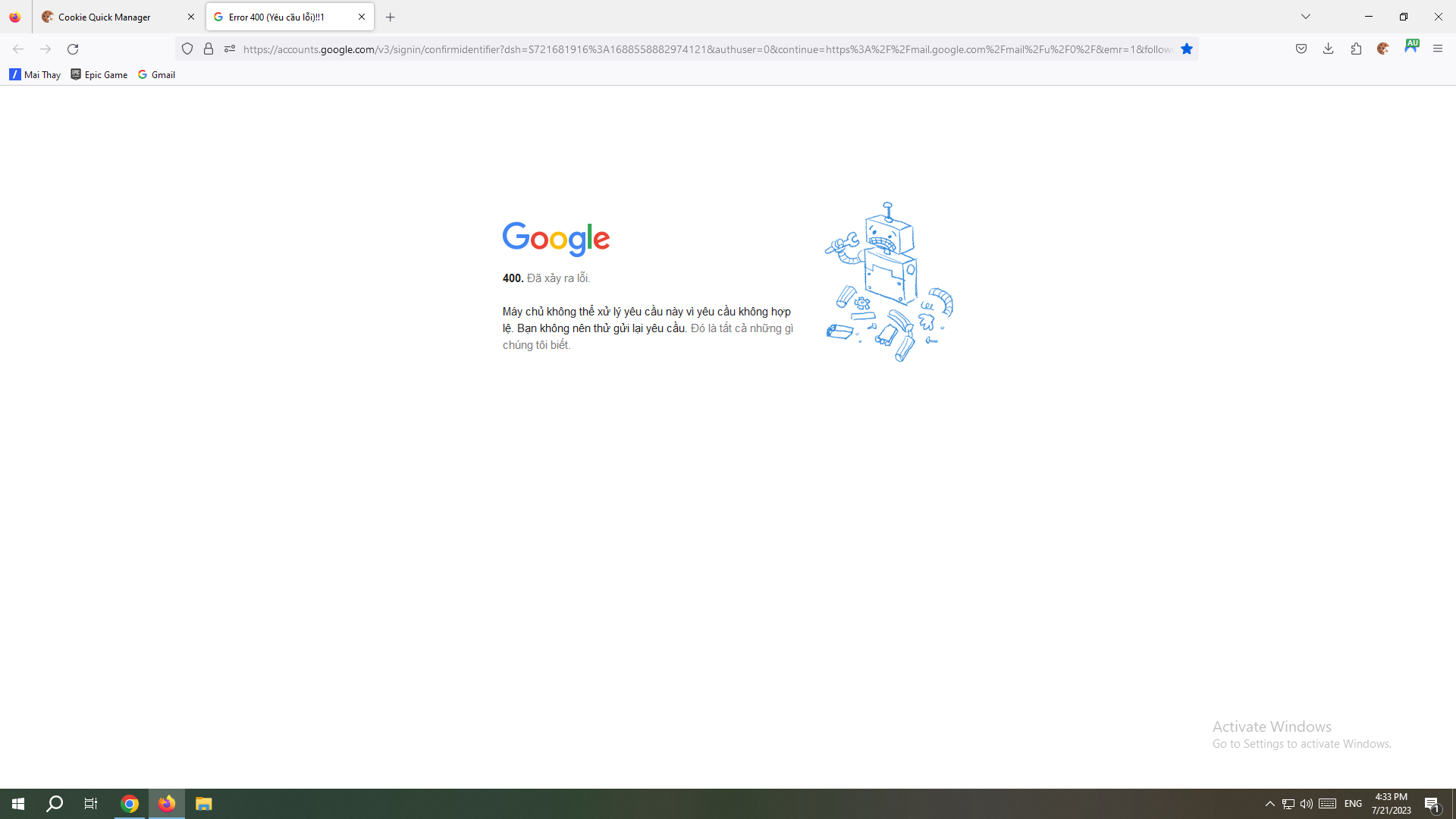Go forward one page
Screen dimensions: 1456x819
click(45, 49)
